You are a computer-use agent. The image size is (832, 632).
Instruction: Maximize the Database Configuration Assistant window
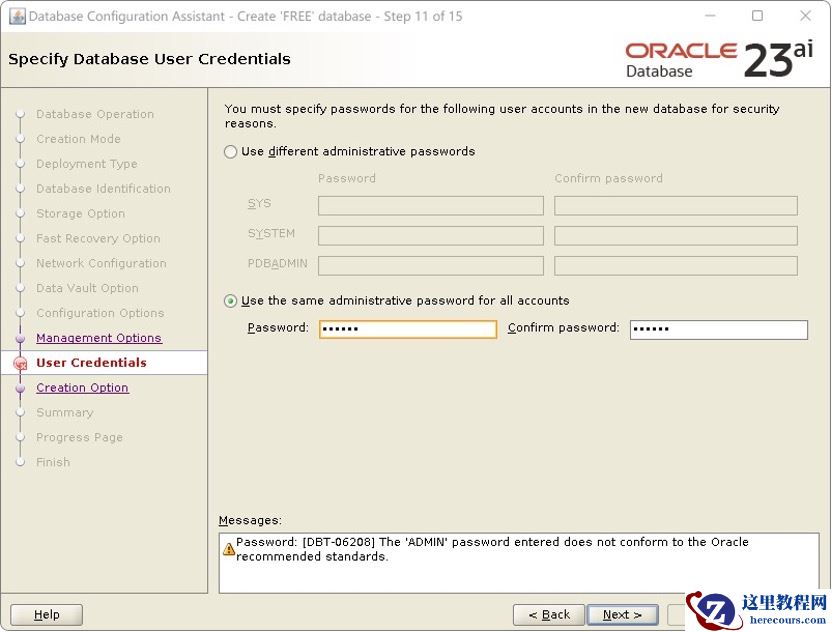coord(758,16)
